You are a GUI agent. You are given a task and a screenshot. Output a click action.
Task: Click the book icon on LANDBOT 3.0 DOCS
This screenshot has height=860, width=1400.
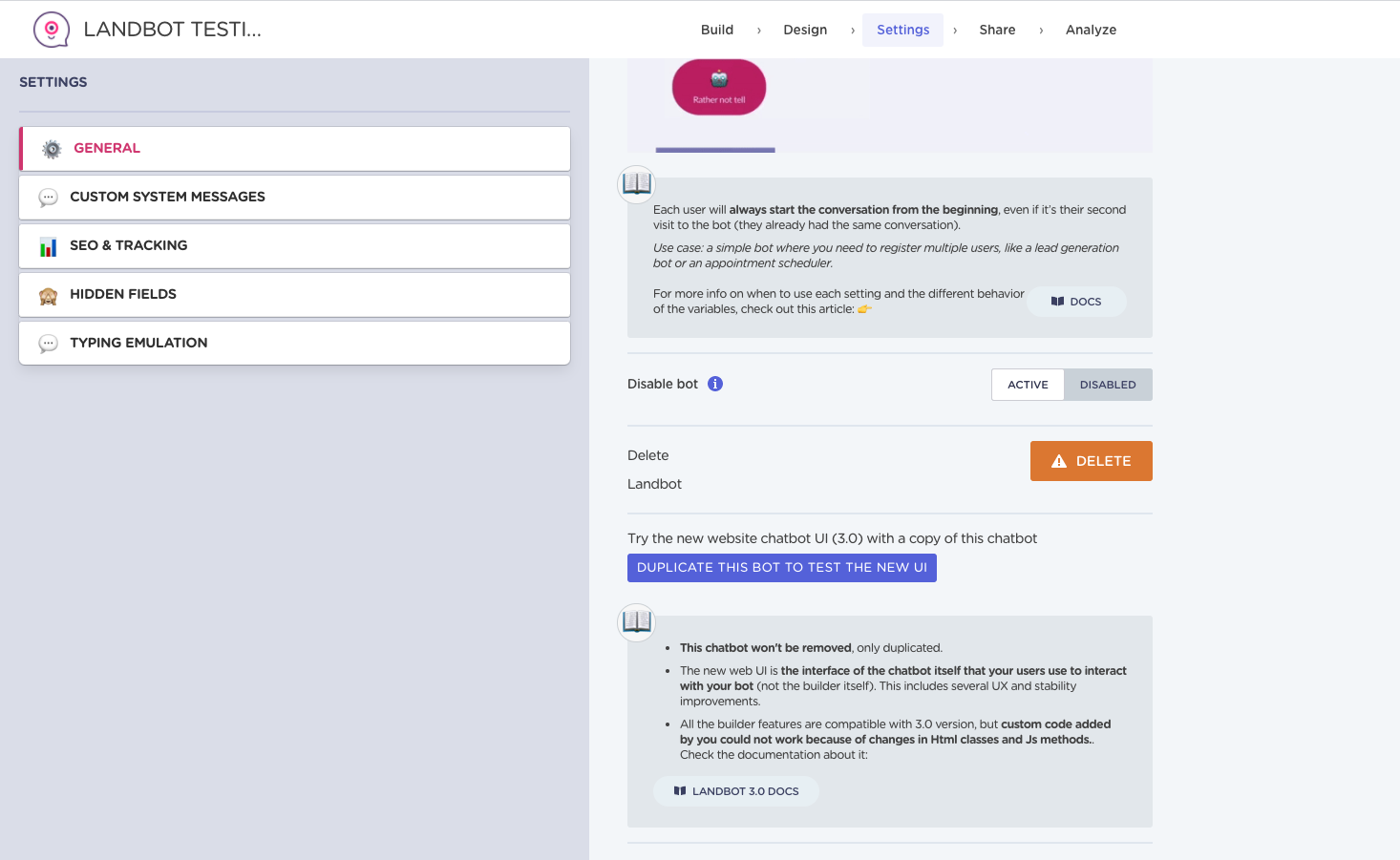coord(680,791)
